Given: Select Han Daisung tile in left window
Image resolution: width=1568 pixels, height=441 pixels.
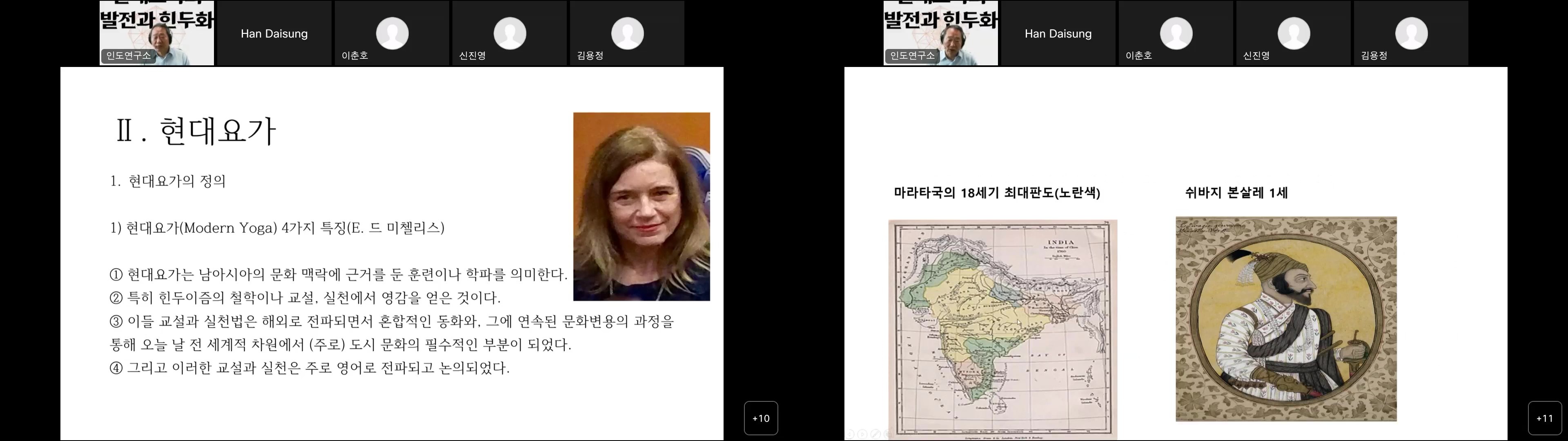Looking at the screenshot, I should [x=274, y=32].
